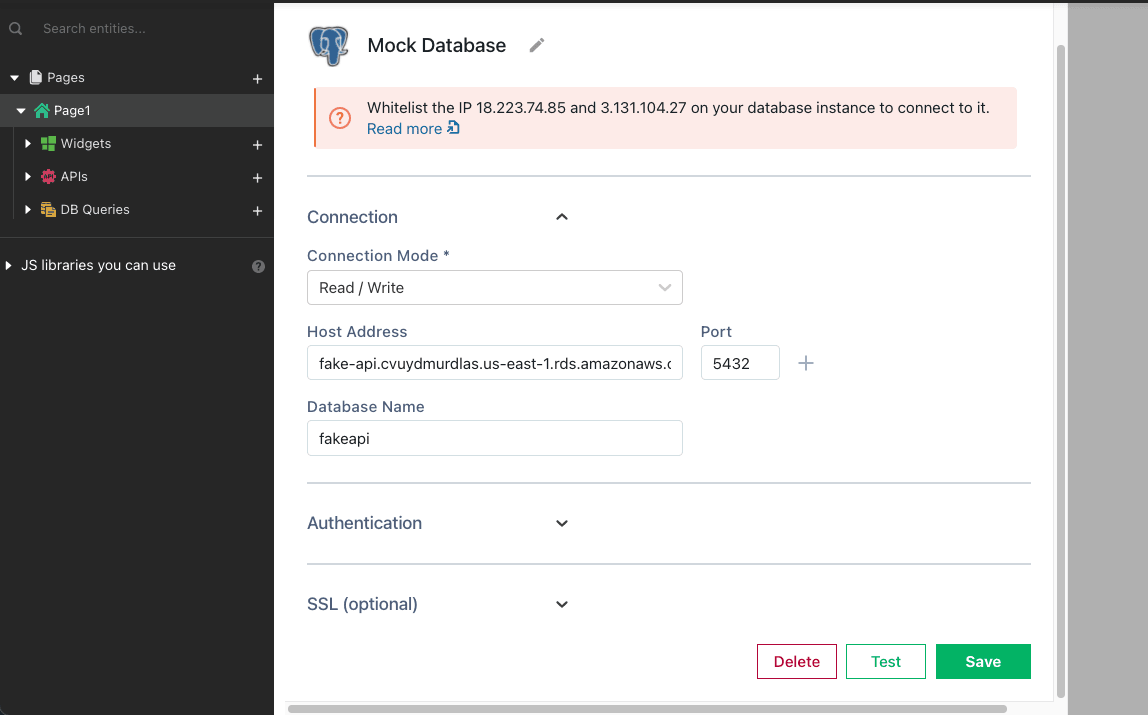Click the plus icon next to Port field
Viewport: 1148px width, 715px height.
(x=806, y=363)
